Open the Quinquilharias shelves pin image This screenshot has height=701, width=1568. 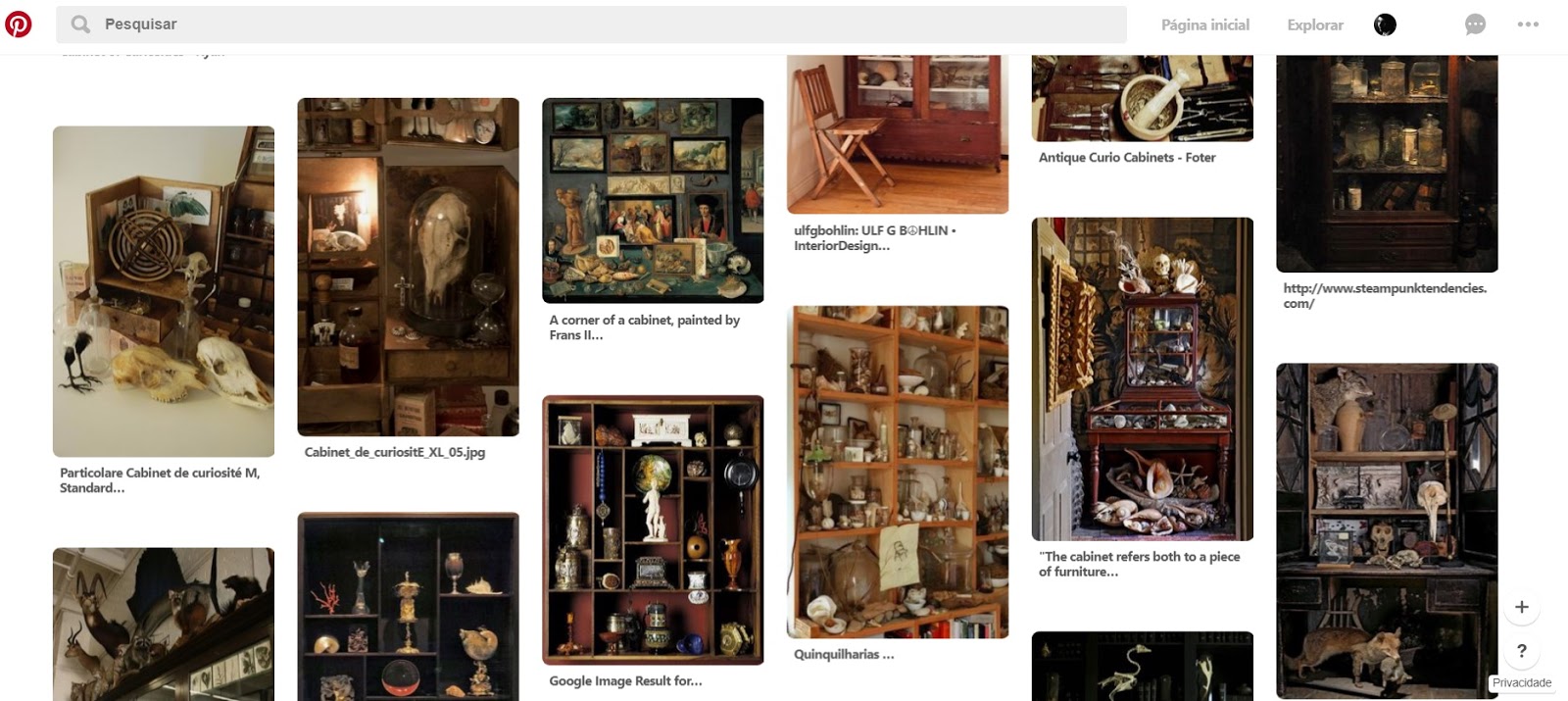click(898, 473)
